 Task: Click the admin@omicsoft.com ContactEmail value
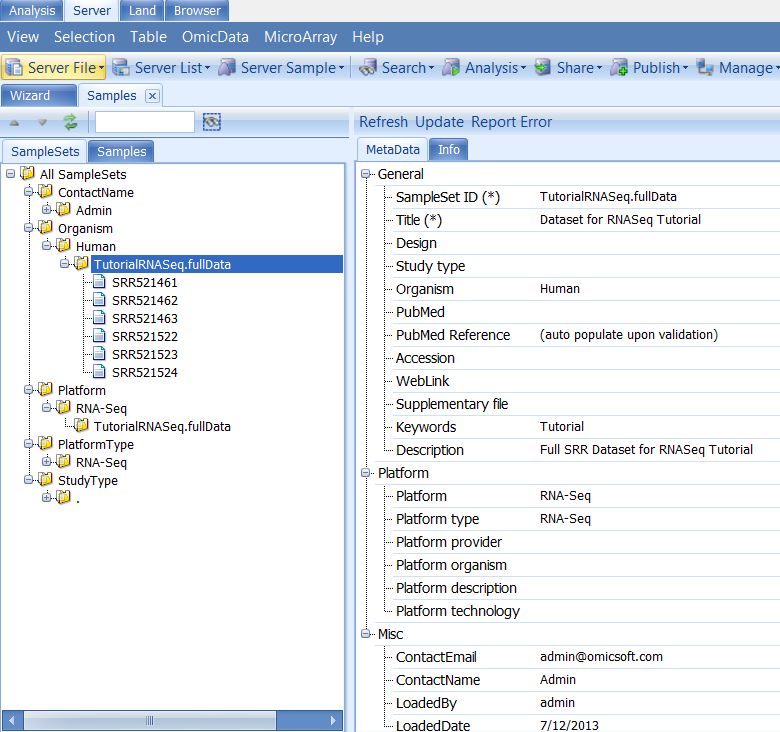[601, 656]
